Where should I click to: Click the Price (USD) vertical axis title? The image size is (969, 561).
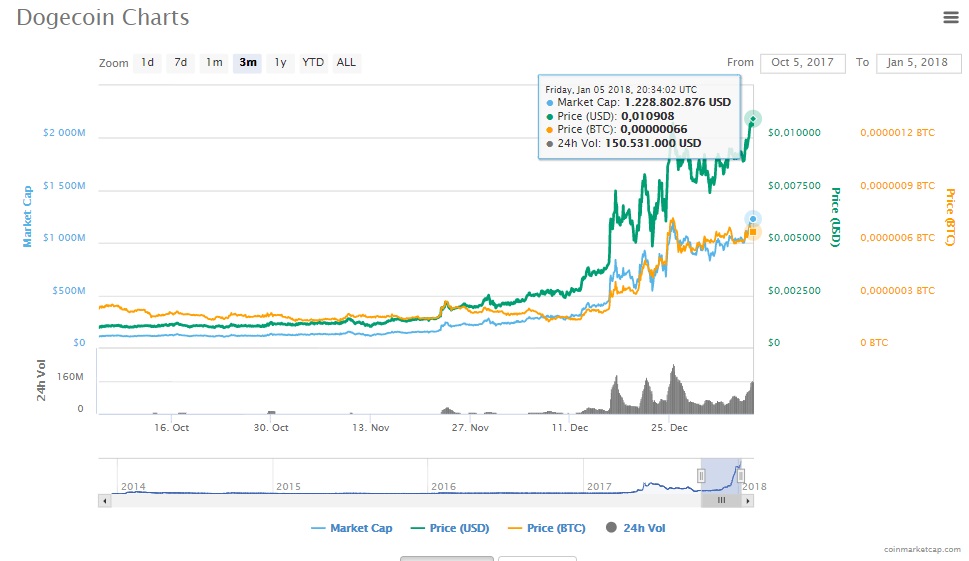tap(836, 217)
